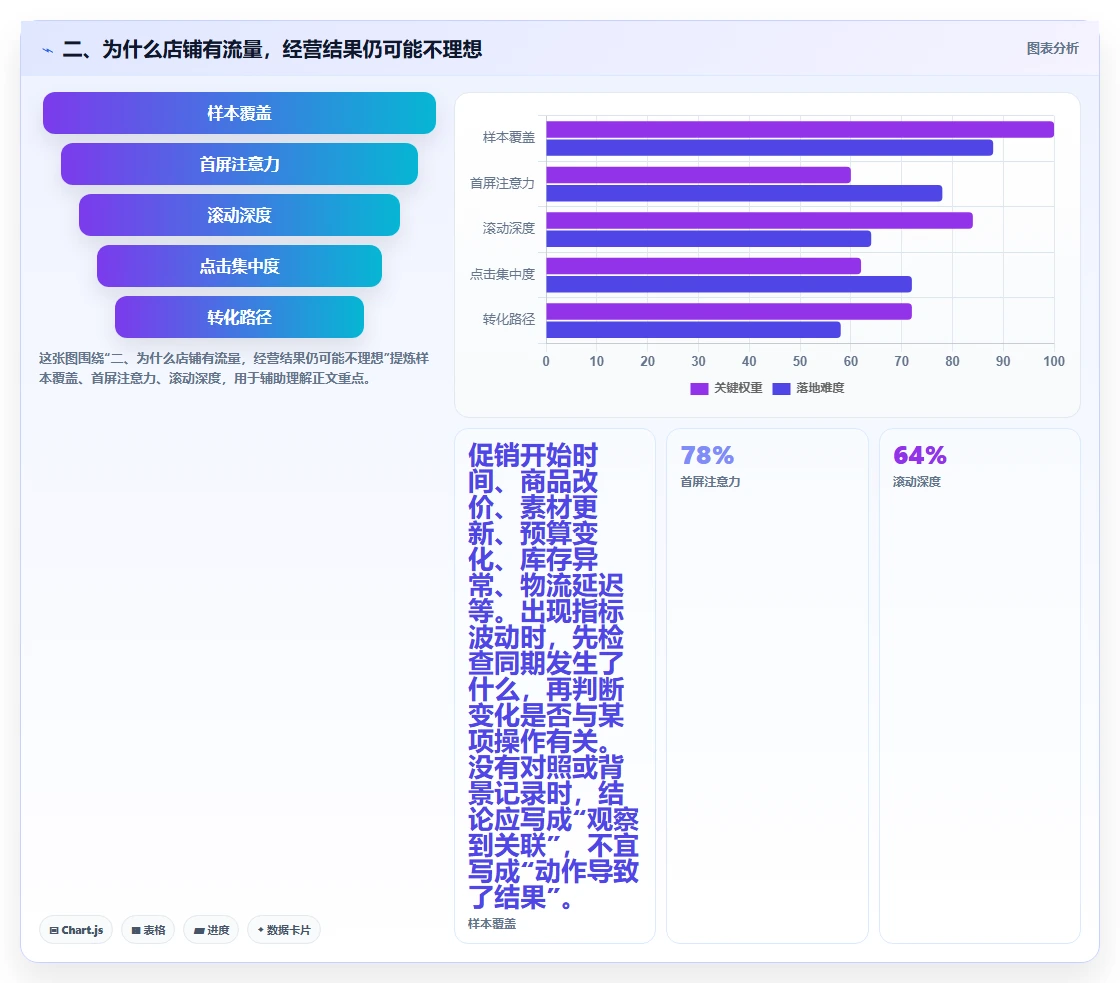1120x983 pixels.
Task: Click the 样本覆盖 chart axis label
Action: click(x=509, y=138)
